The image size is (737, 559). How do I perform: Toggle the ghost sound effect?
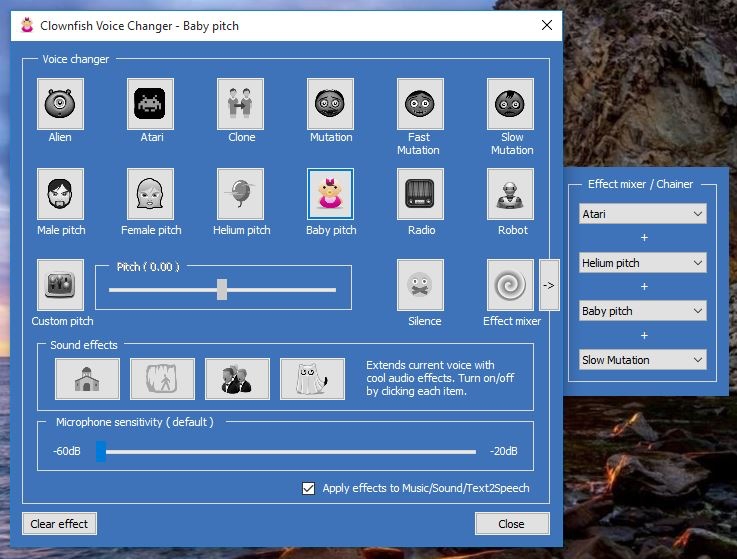pos(313,379)
